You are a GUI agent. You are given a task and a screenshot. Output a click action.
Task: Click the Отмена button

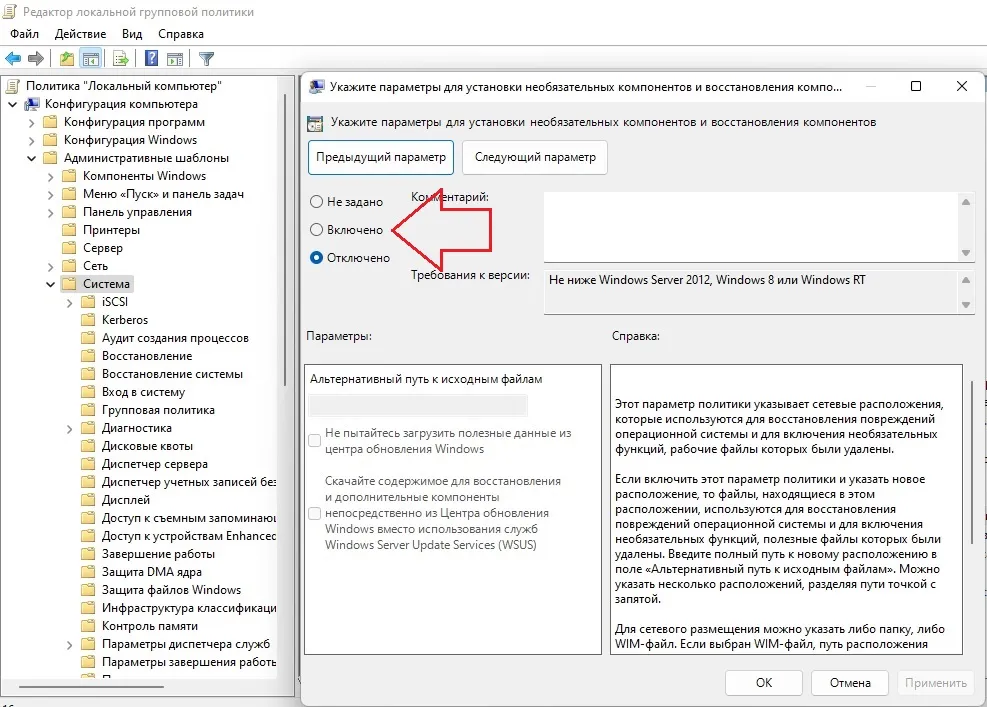(x=850, y=682)
